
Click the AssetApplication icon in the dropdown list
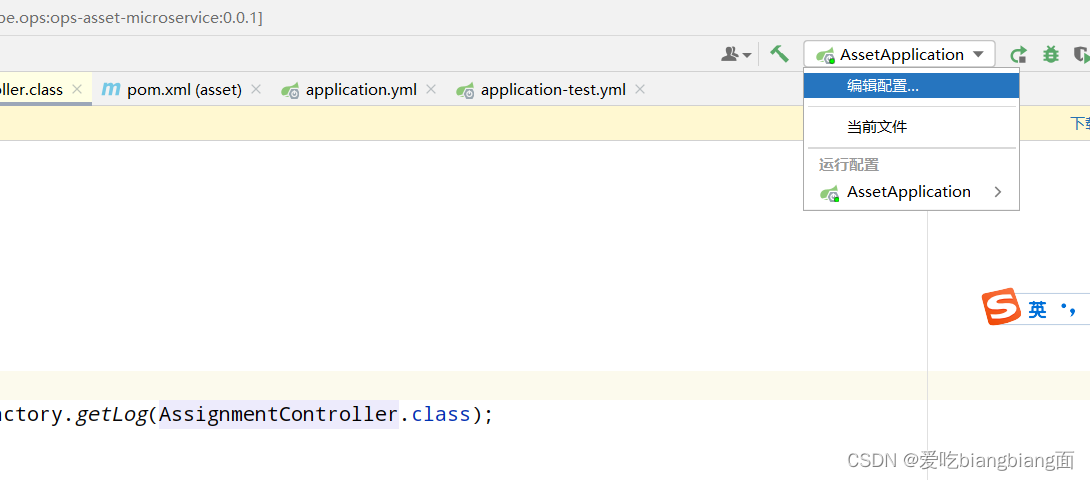pyautogui.click(x=829, y=193)
